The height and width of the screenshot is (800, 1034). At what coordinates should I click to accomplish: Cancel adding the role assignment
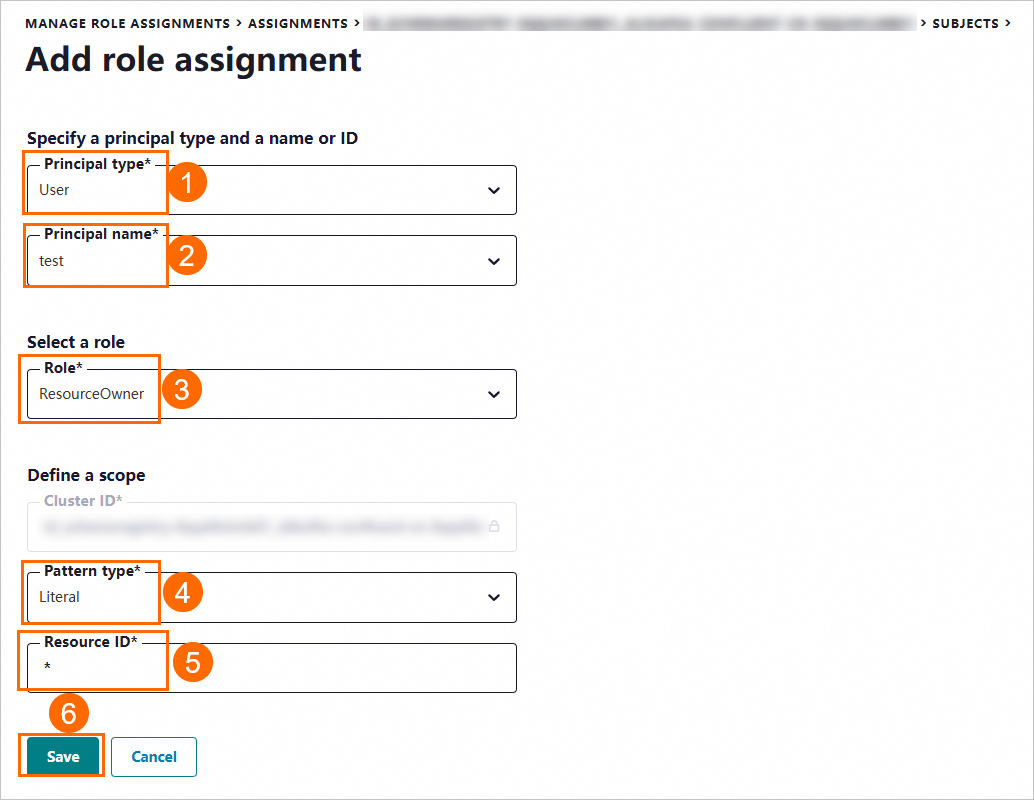point(154,757)
